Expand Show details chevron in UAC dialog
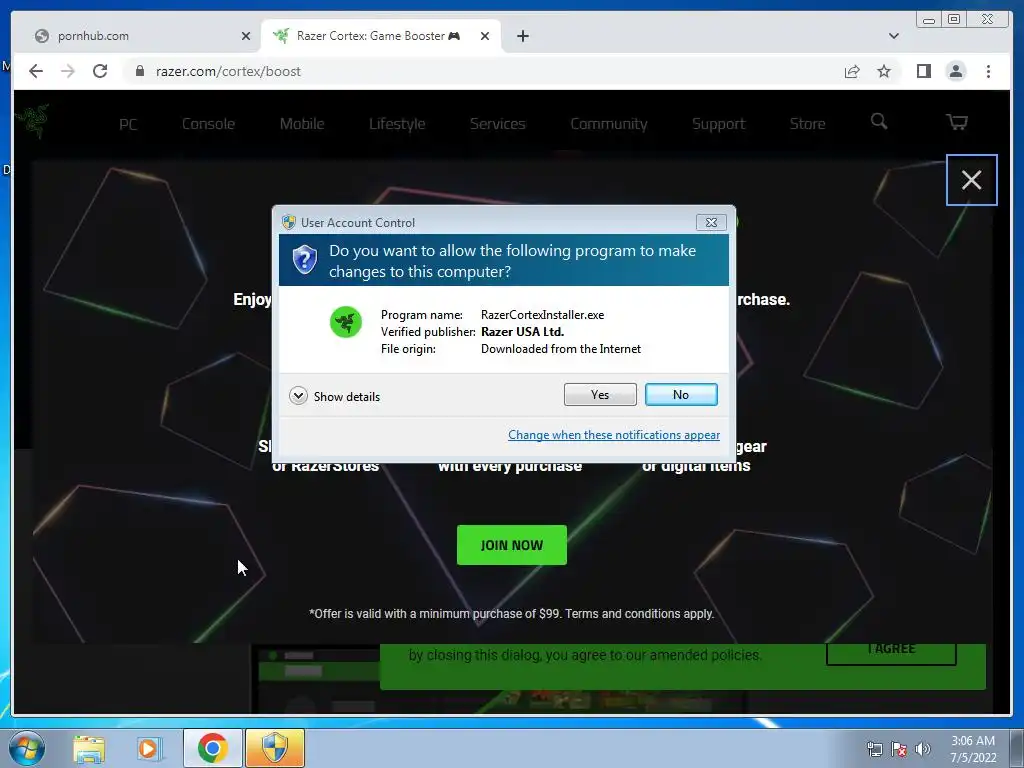1024x768 pixels. point(298,396)
